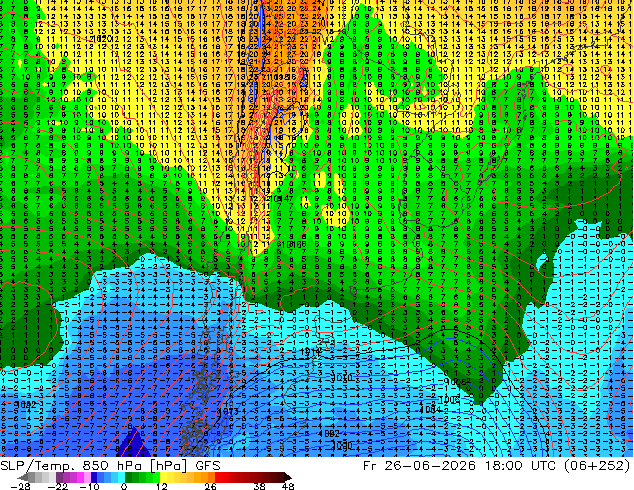Click the '12' label on the color scale

pyautogui.click(x=162, y=486)
